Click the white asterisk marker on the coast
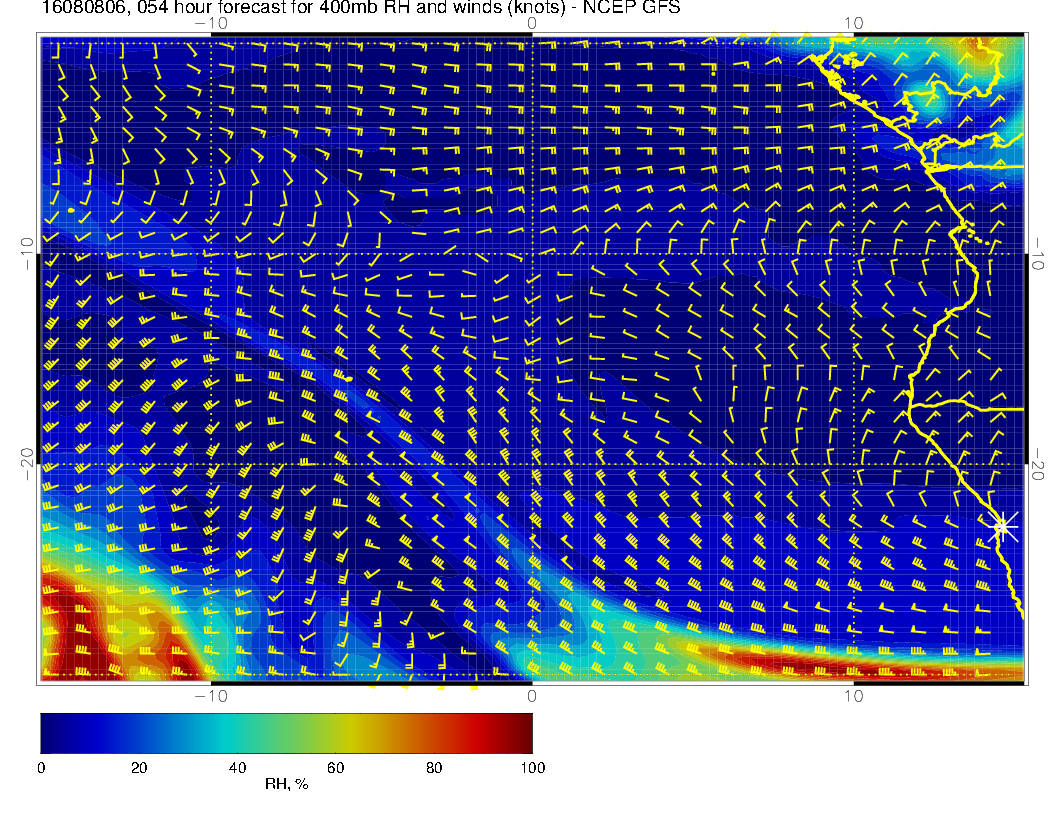Viewport: 1056px width, 816px height. (1003, 527)
